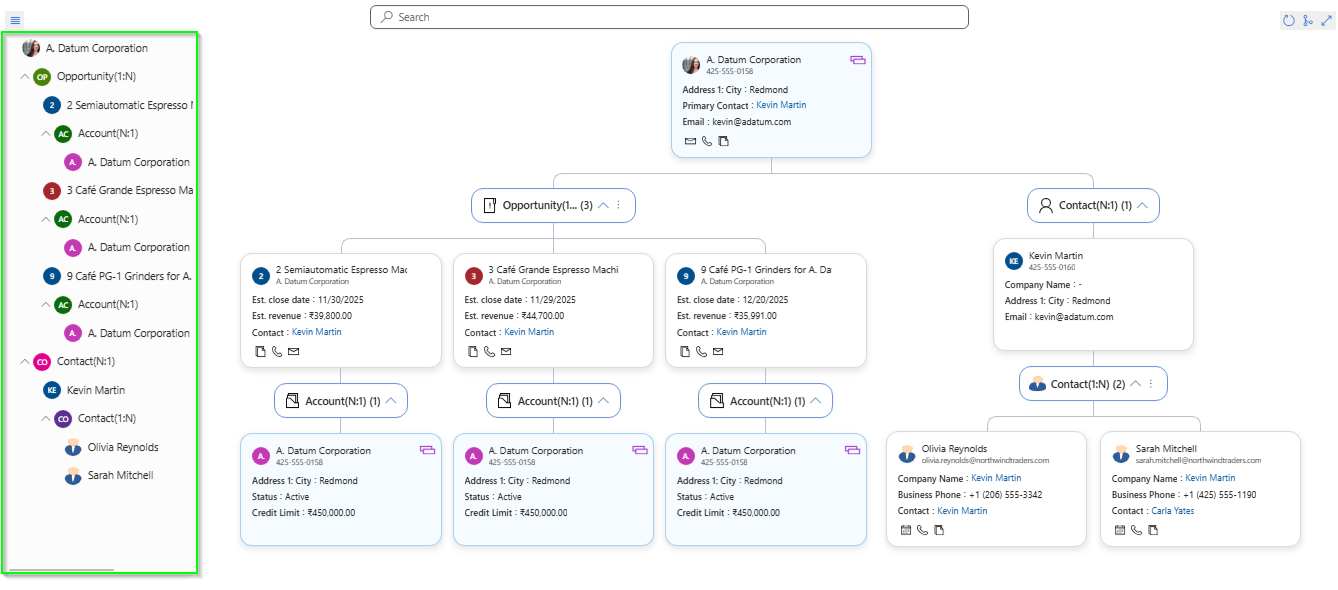Open the Carla Yates contact link
1338x590 pixels.
coord(1173,510)
